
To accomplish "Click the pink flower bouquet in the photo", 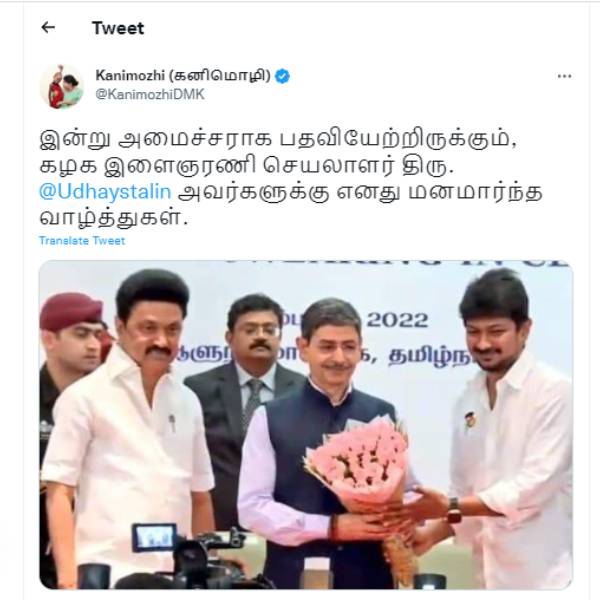I will 358,459.
